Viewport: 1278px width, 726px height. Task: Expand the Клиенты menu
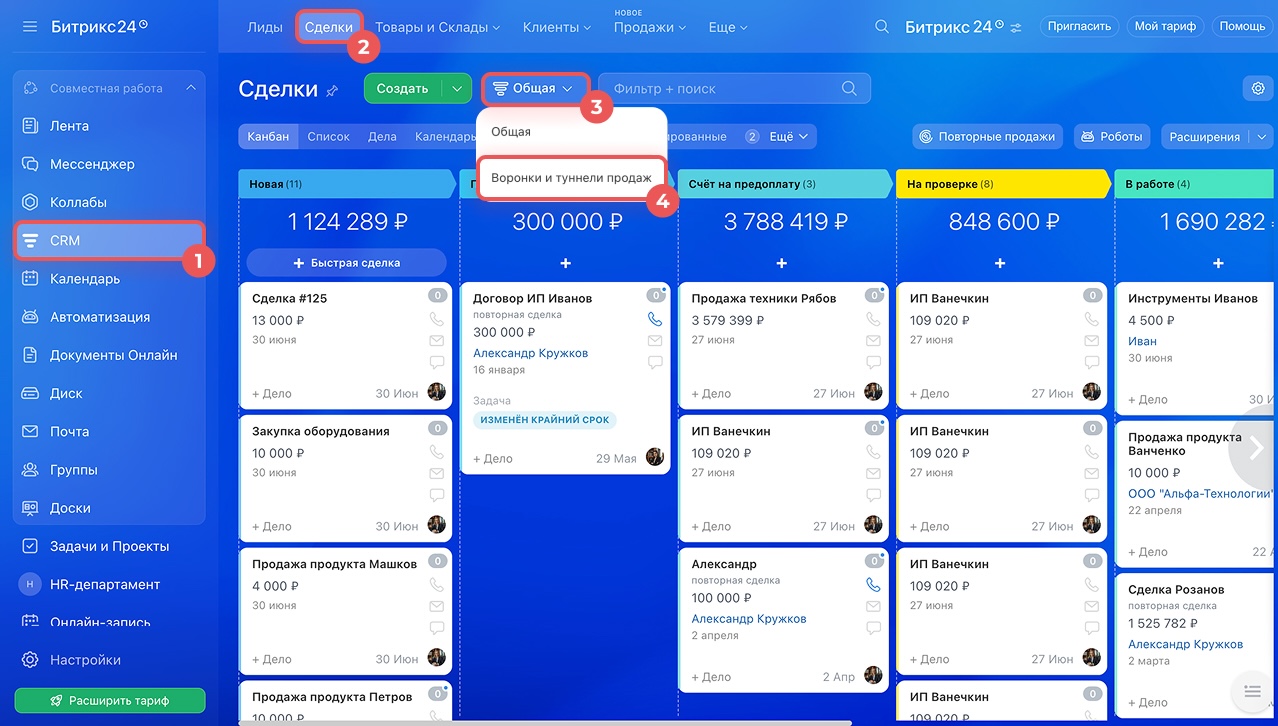click(x=557, y=27)
